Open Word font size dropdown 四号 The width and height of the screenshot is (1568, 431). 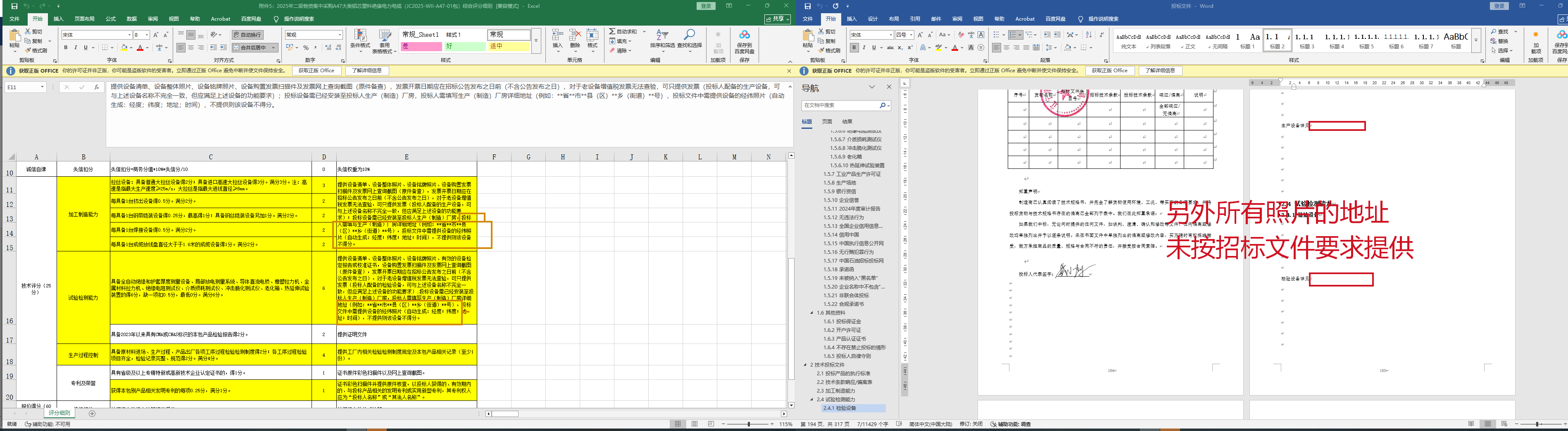click(911, 35)
